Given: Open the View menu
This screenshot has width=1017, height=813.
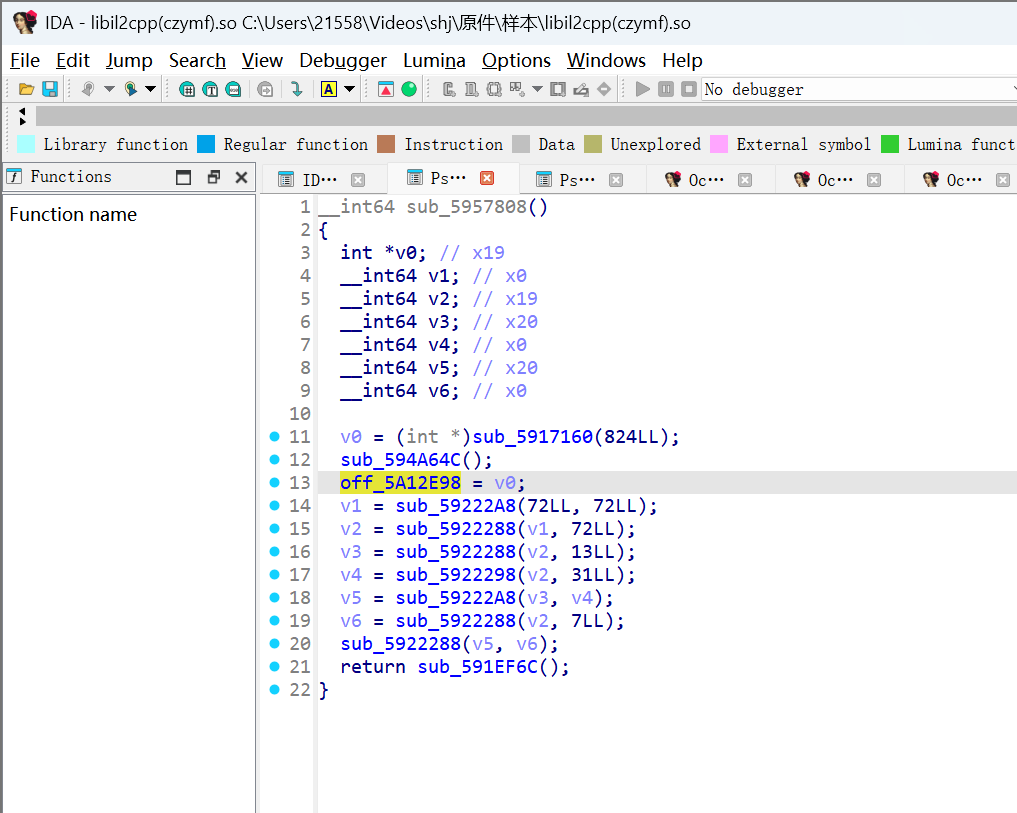Looking at the screenshot, I should pyautogui.click(x=262, y=60).
